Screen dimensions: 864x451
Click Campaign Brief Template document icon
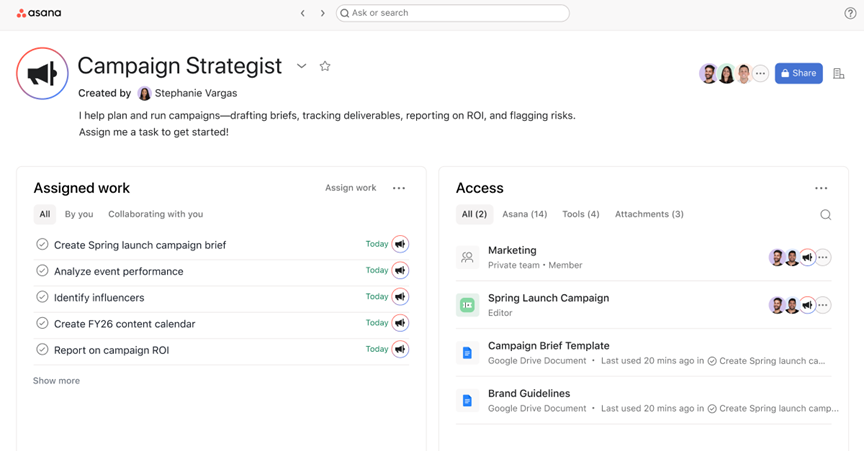pyautogui.click(x=467, y=352)
